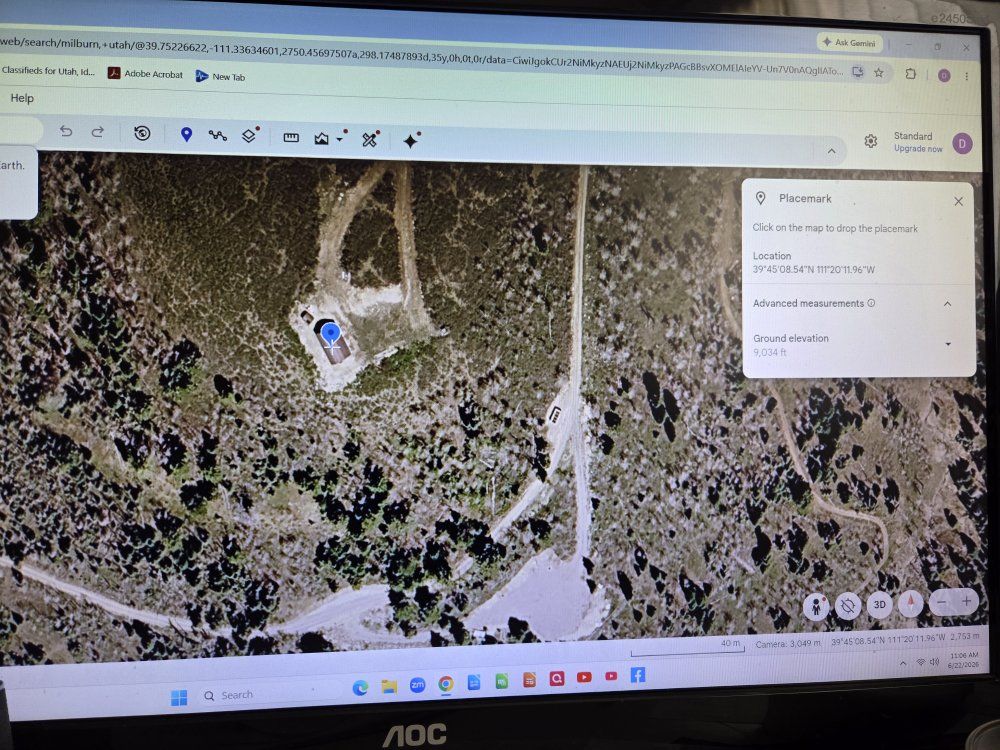Image resolution: width=1000 pixels, height=750 pixels.
Task: Click the red compass north button
Action: coord(910,603)
